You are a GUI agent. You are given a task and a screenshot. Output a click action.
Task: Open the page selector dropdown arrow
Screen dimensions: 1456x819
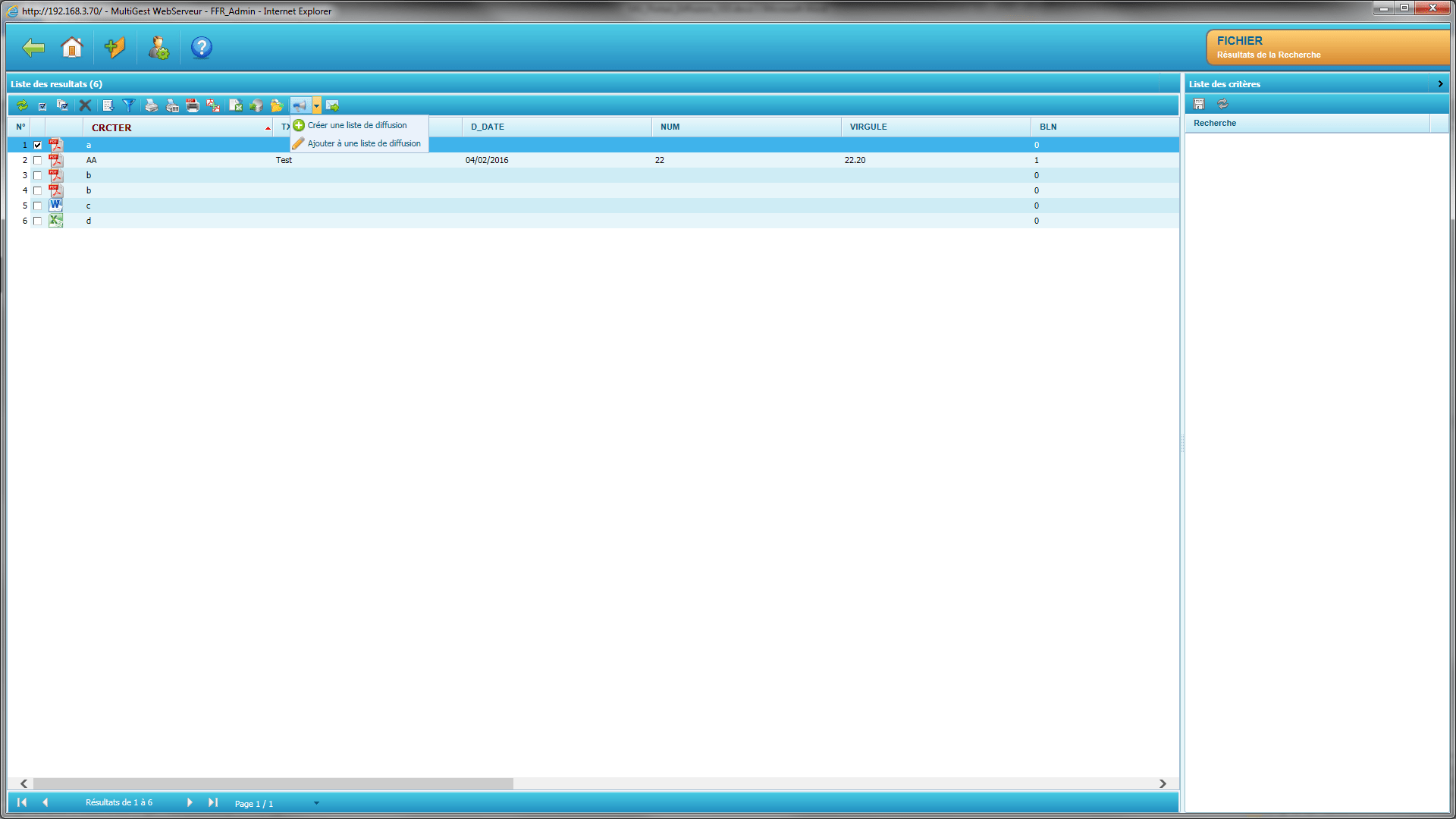(x=316, y=803)
